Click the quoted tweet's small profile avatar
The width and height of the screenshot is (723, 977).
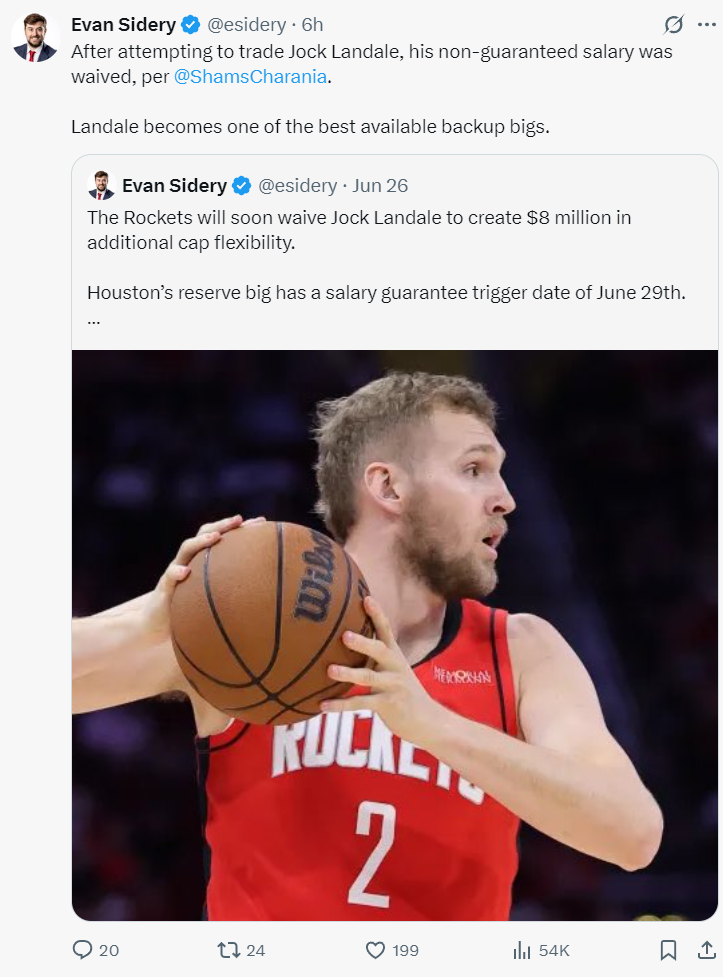click(101, 185)
